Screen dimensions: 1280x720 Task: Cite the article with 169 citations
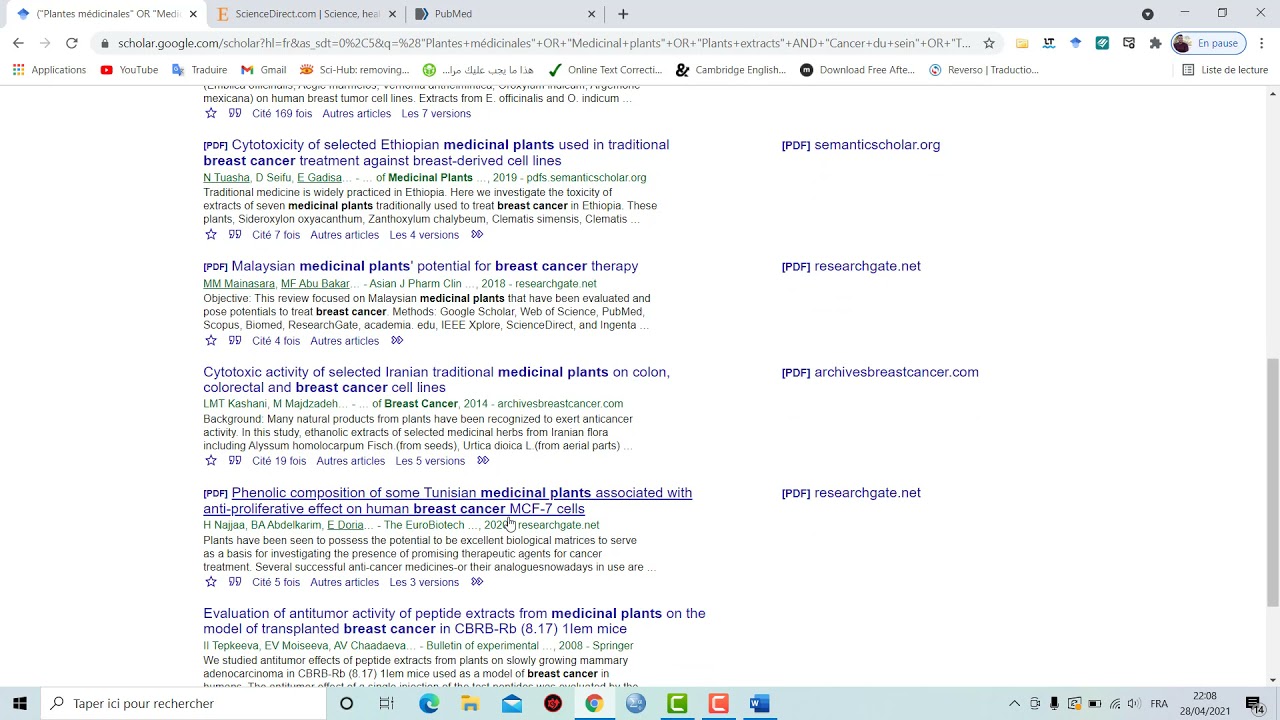235,114
